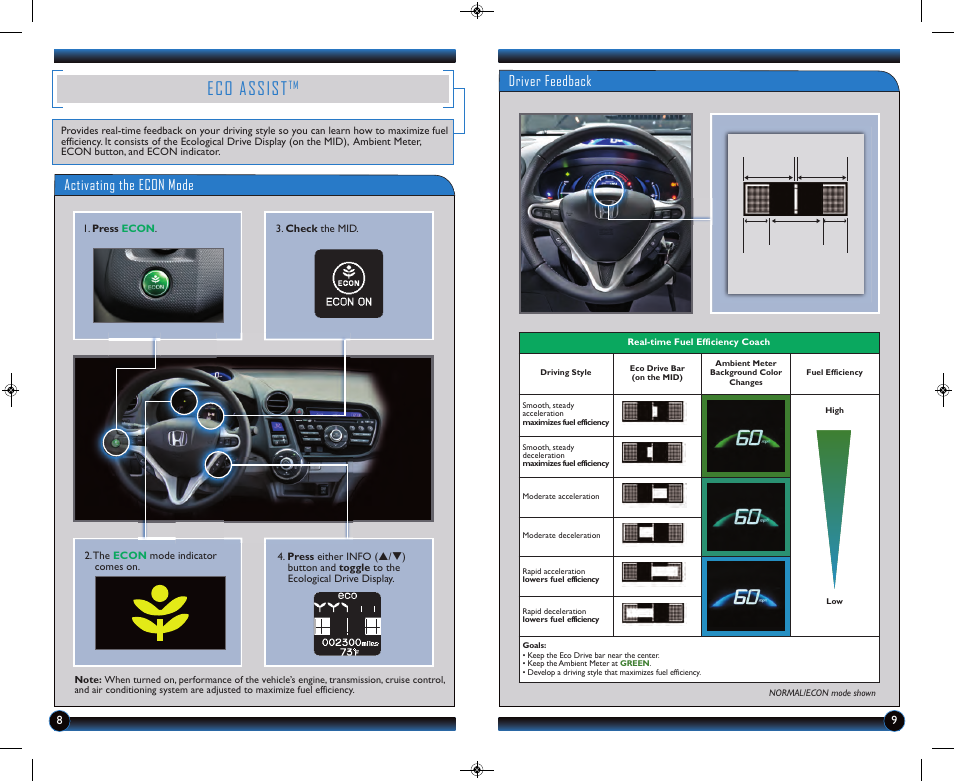Viewport: 954px width, 781px height.
Task: Click the green ECON button photo
Action: pyautogui.click(x=158, y=285)
